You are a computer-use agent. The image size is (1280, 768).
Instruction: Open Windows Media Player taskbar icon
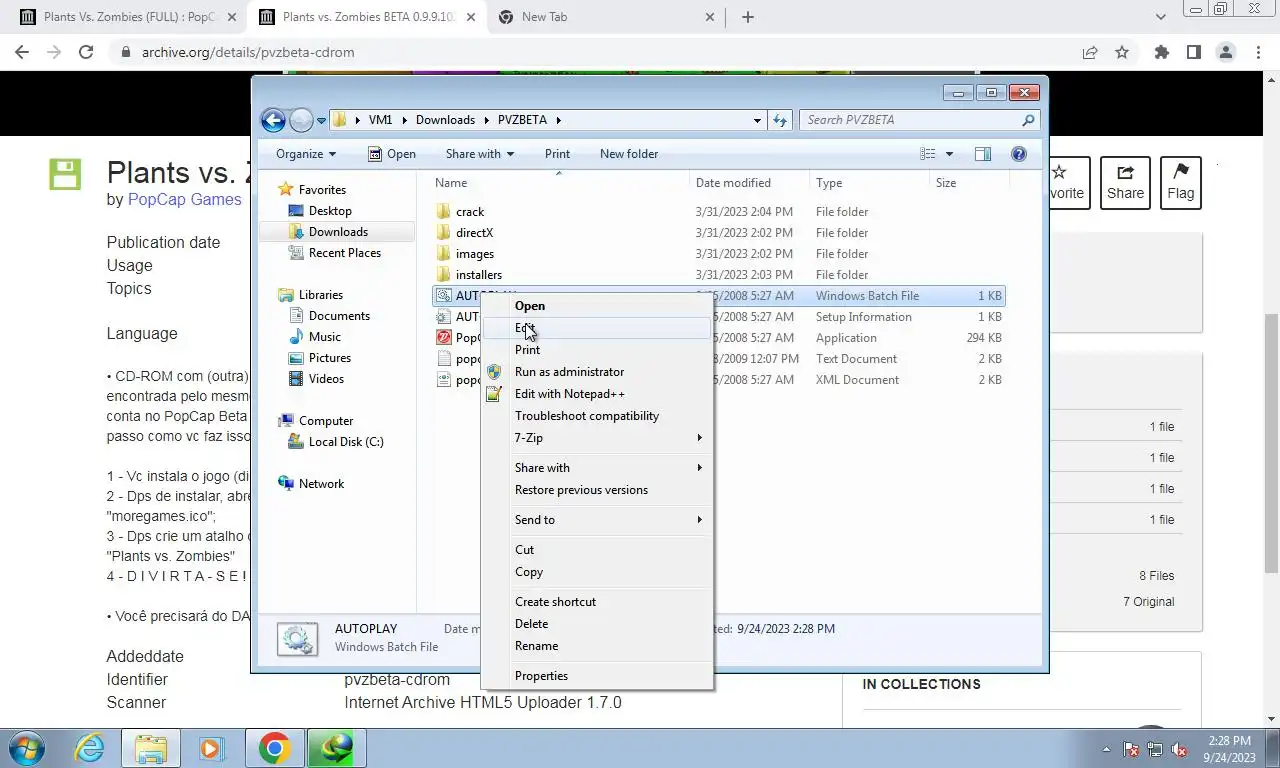pos(211,748)
